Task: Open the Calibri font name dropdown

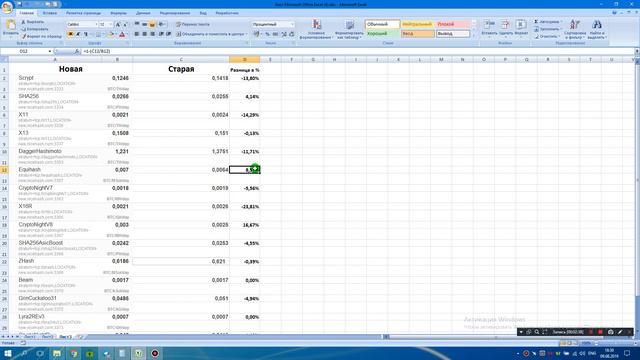Action: (x=96, y=24)
